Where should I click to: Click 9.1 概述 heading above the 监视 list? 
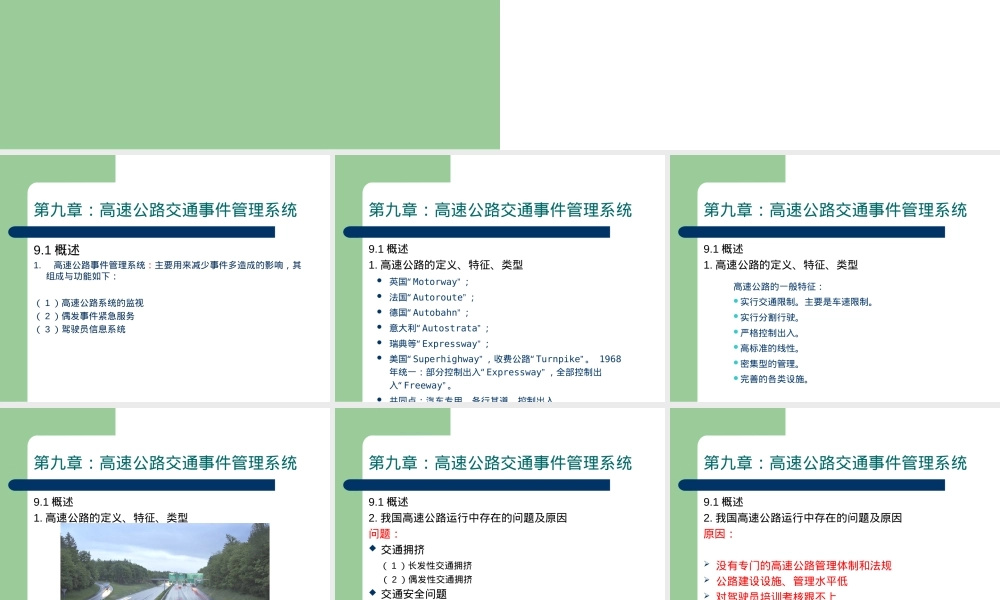pos(57,250)
